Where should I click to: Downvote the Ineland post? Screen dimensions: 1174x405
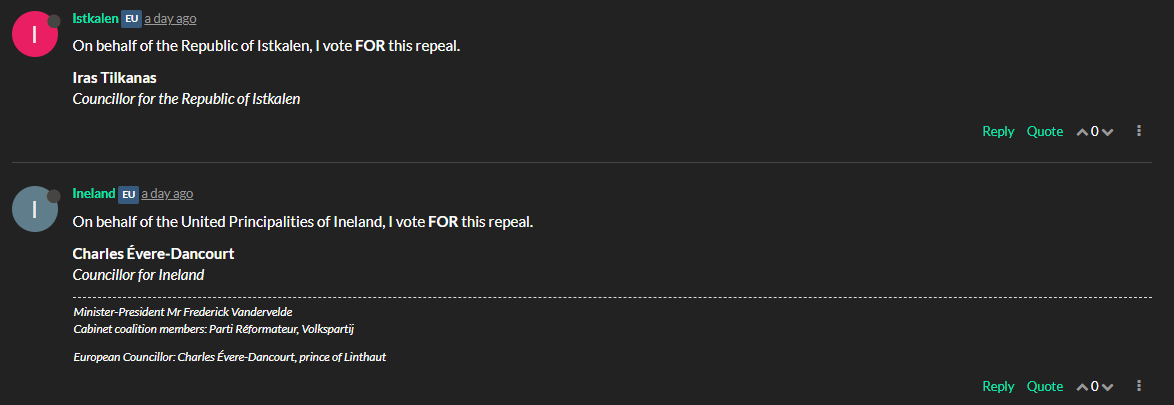[x=1107, y=387]
